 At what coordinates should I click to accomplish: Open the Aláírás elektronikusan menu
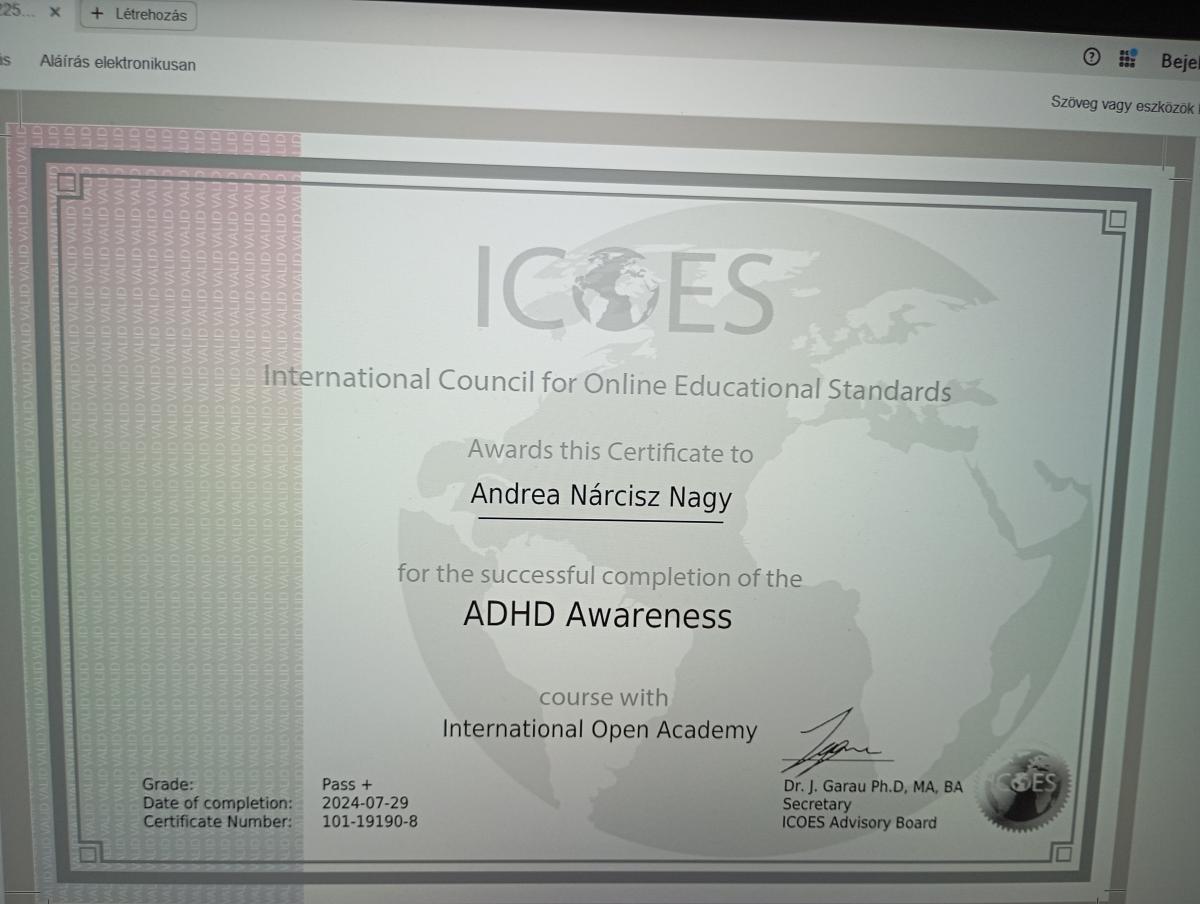pyautogui.click(x=117, y=63)
